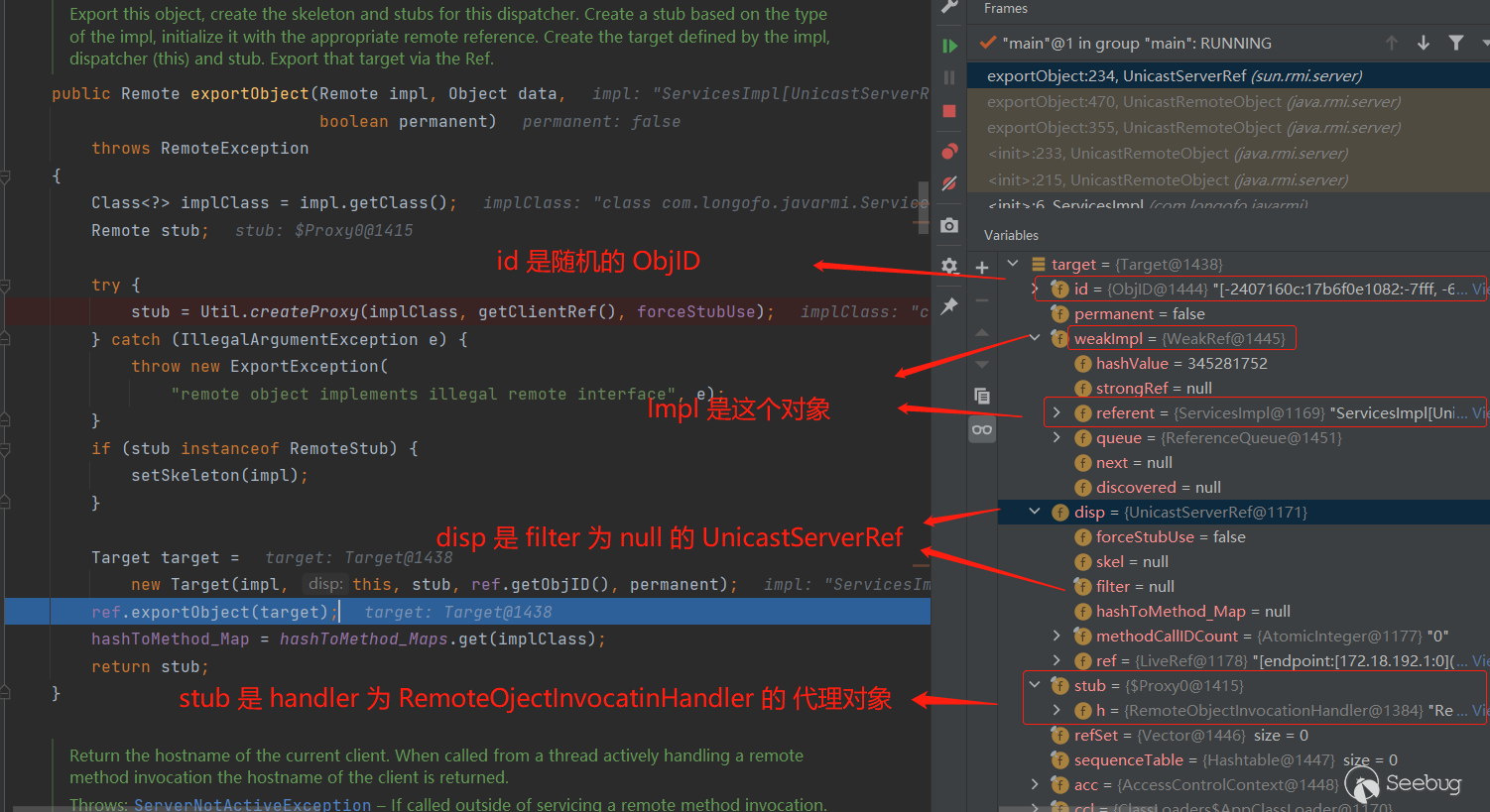The width and height of the screenshot is (1490, 812).
Task: Collapse the stub $Proxy0@1415 node
Action: click(1035, 685)
